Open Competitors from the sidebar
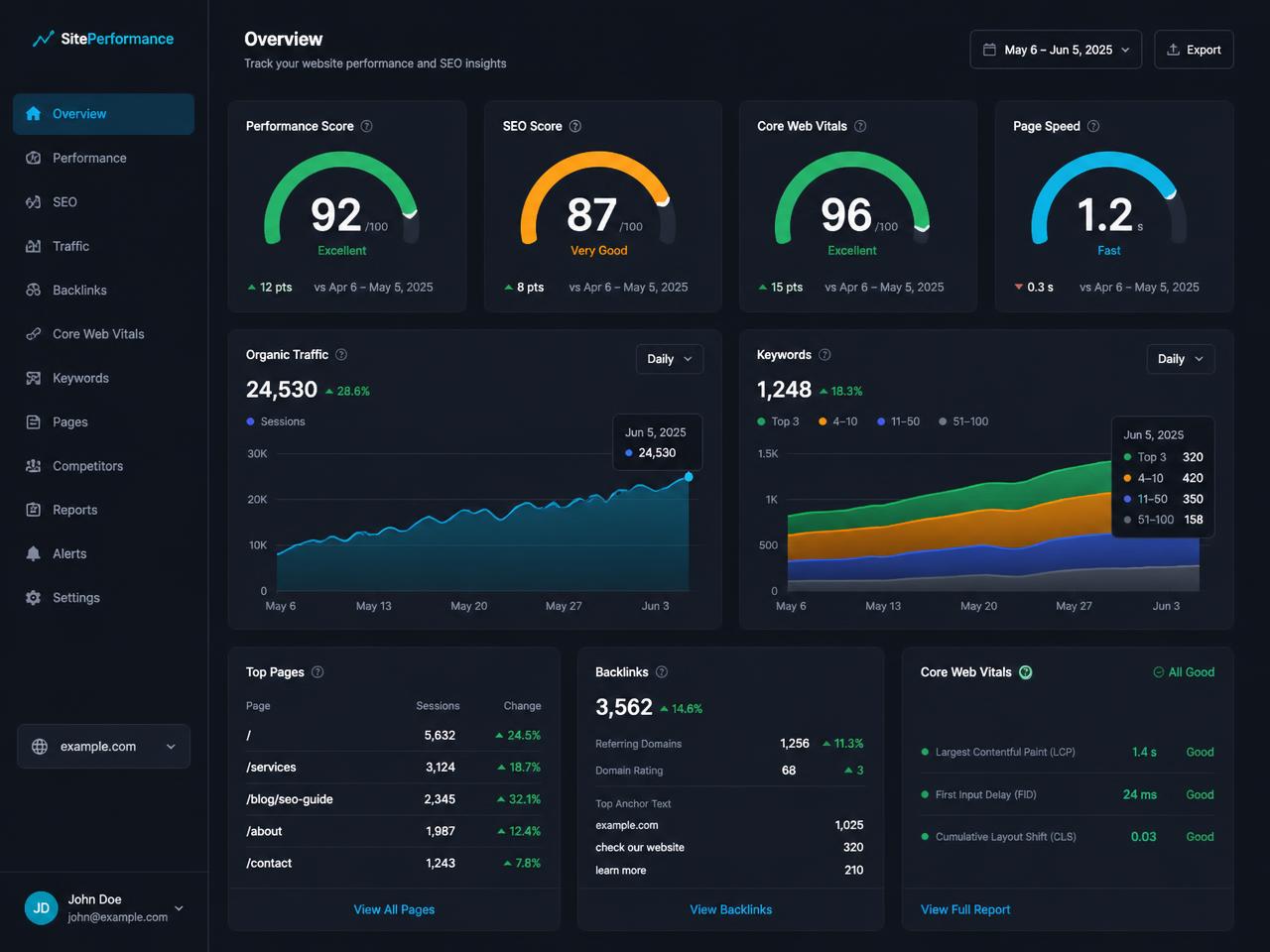The height and width of the screenshot is (952, 1270). (103, 466)
